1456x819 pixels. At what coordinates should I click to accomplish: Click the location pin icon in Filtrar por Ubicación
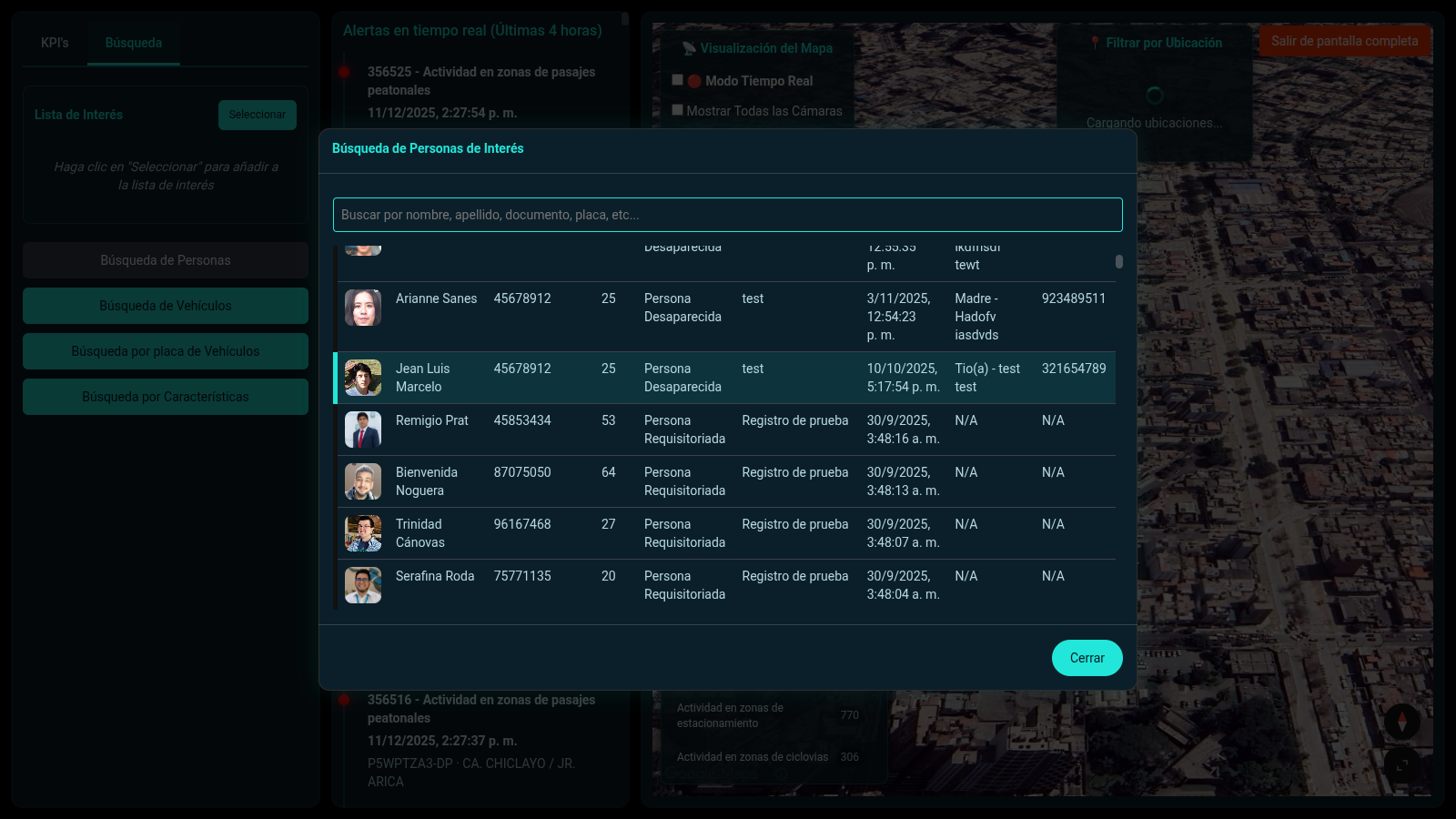click(x=1095, y=43)
